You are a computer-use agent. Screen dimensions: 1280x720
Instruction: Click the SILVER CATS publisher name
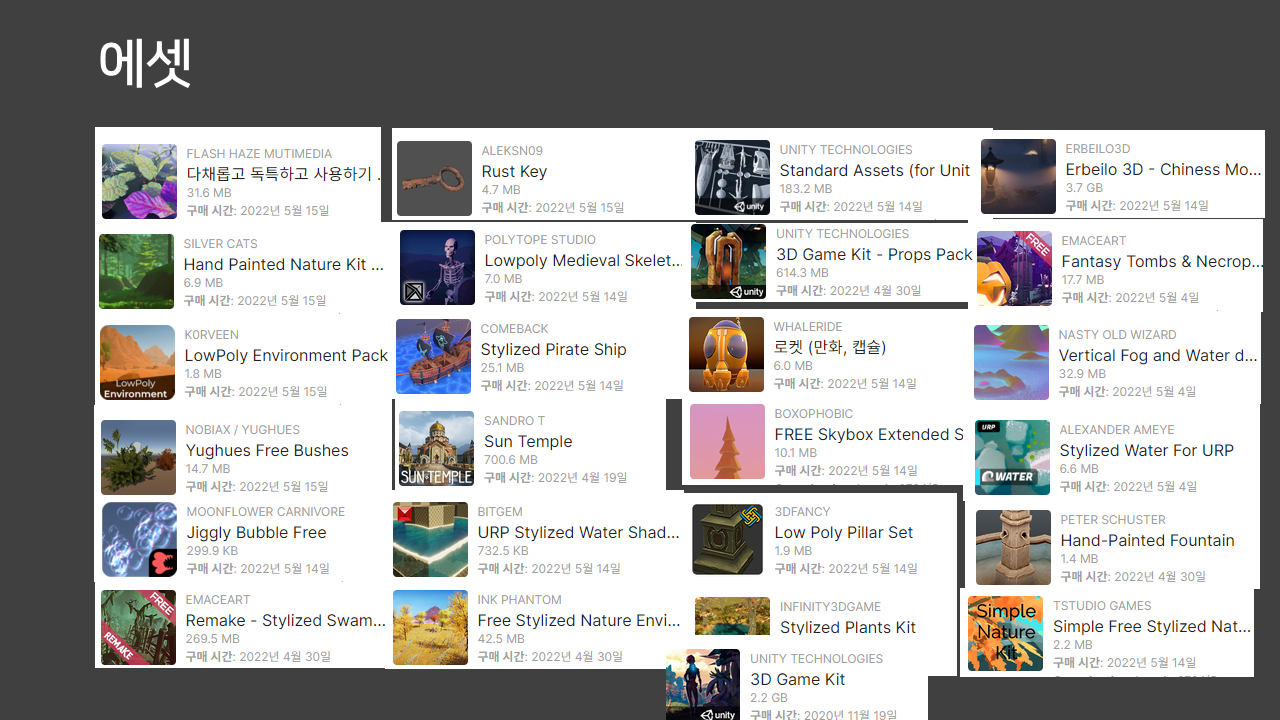tap(220, 244)
